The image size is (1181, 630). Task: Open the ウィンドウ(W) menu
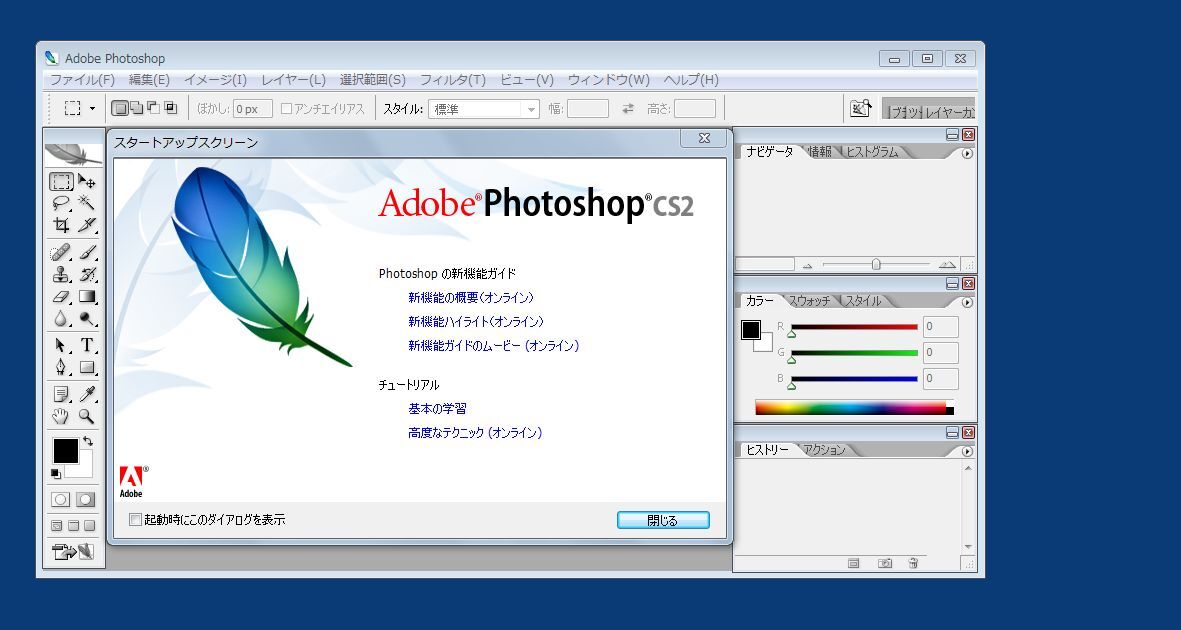[x=609, y=80]
